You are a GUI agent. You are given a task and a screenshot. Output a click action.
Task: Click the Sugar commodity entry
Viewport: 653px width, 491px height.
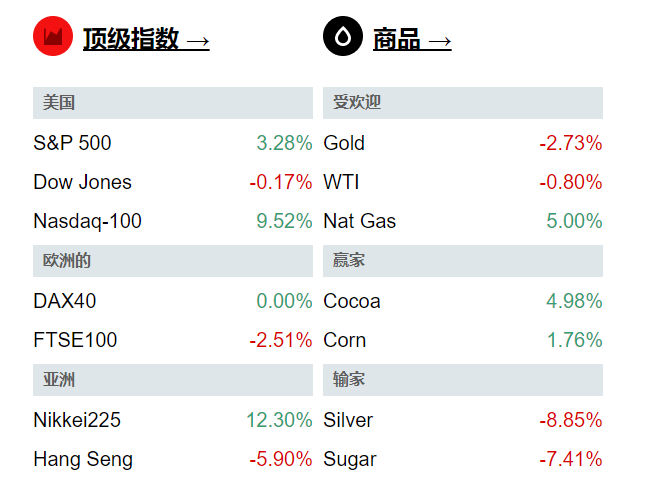[x=350, y=460]
